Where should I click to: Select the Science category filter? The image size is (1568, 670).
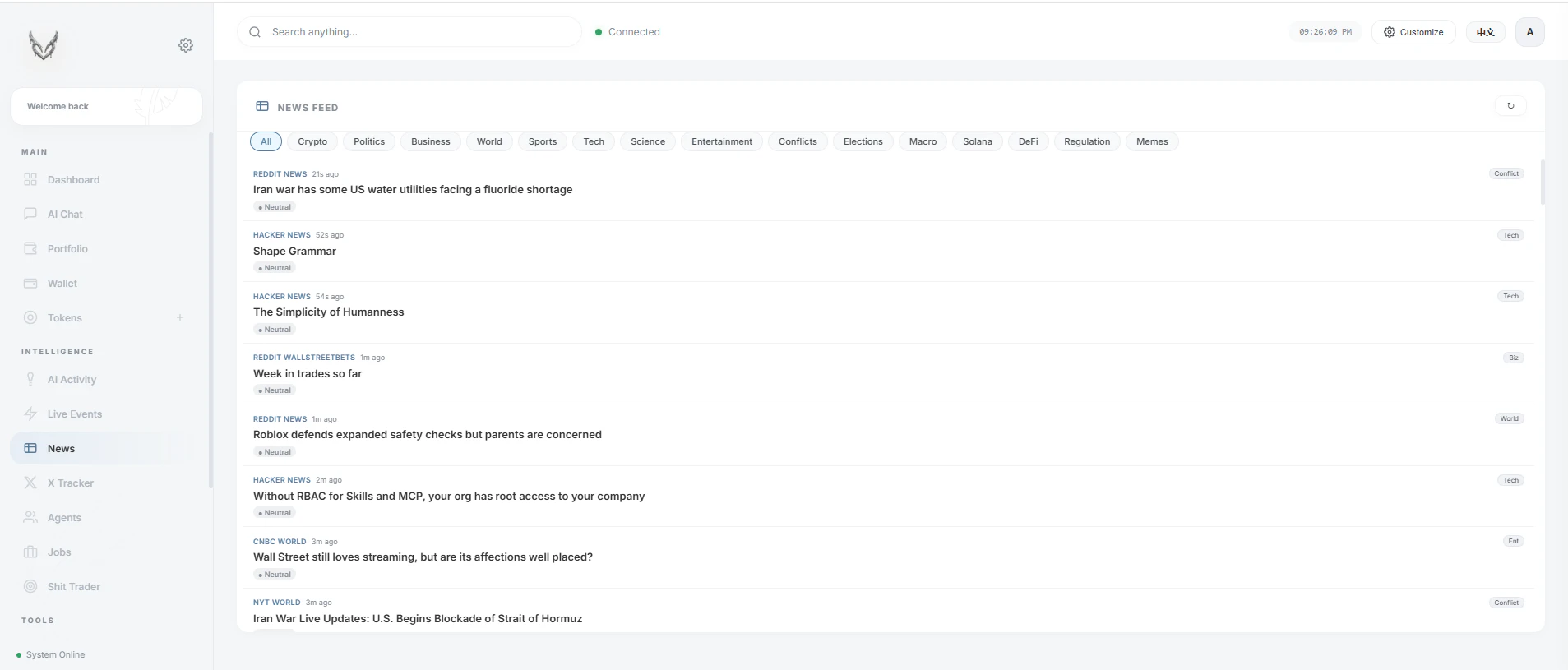[648, 141]
